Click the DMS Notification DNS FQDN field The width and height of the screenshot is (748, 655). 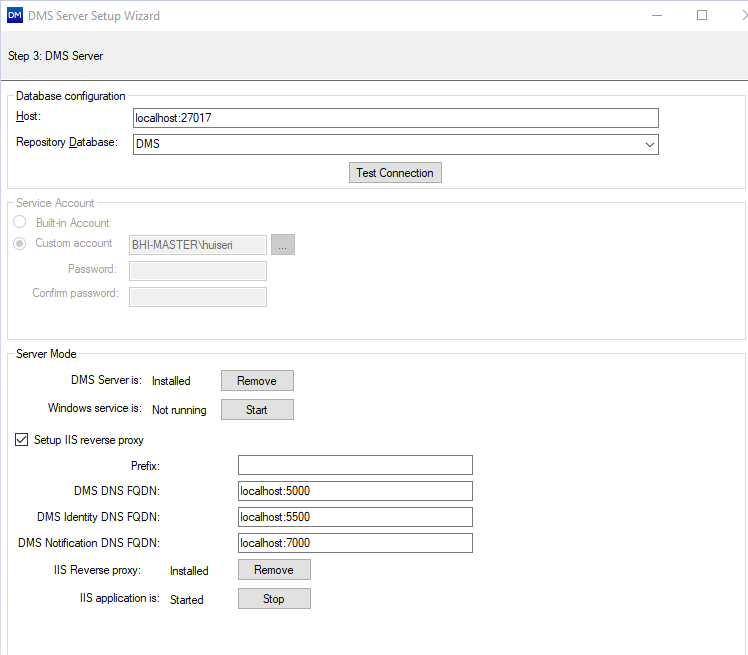(355, 543)
